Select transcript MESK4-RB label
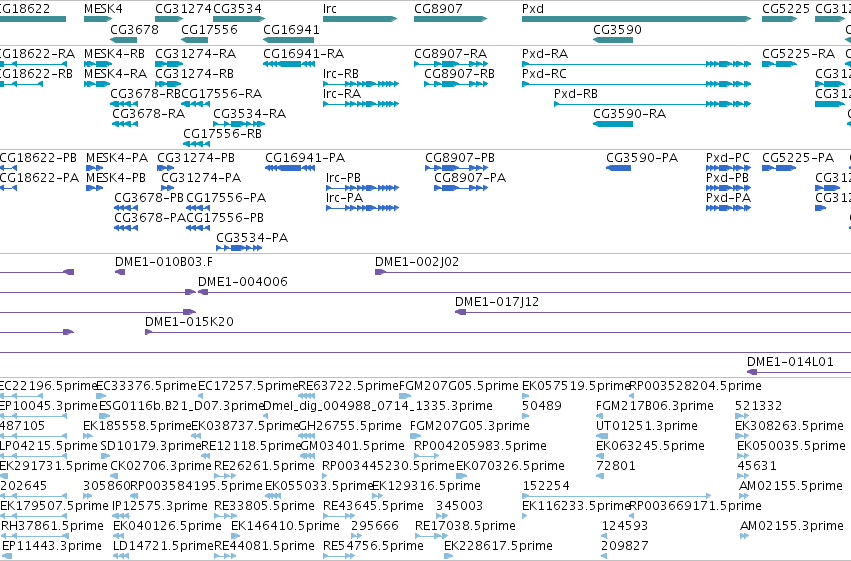 [x=115, y=54]
